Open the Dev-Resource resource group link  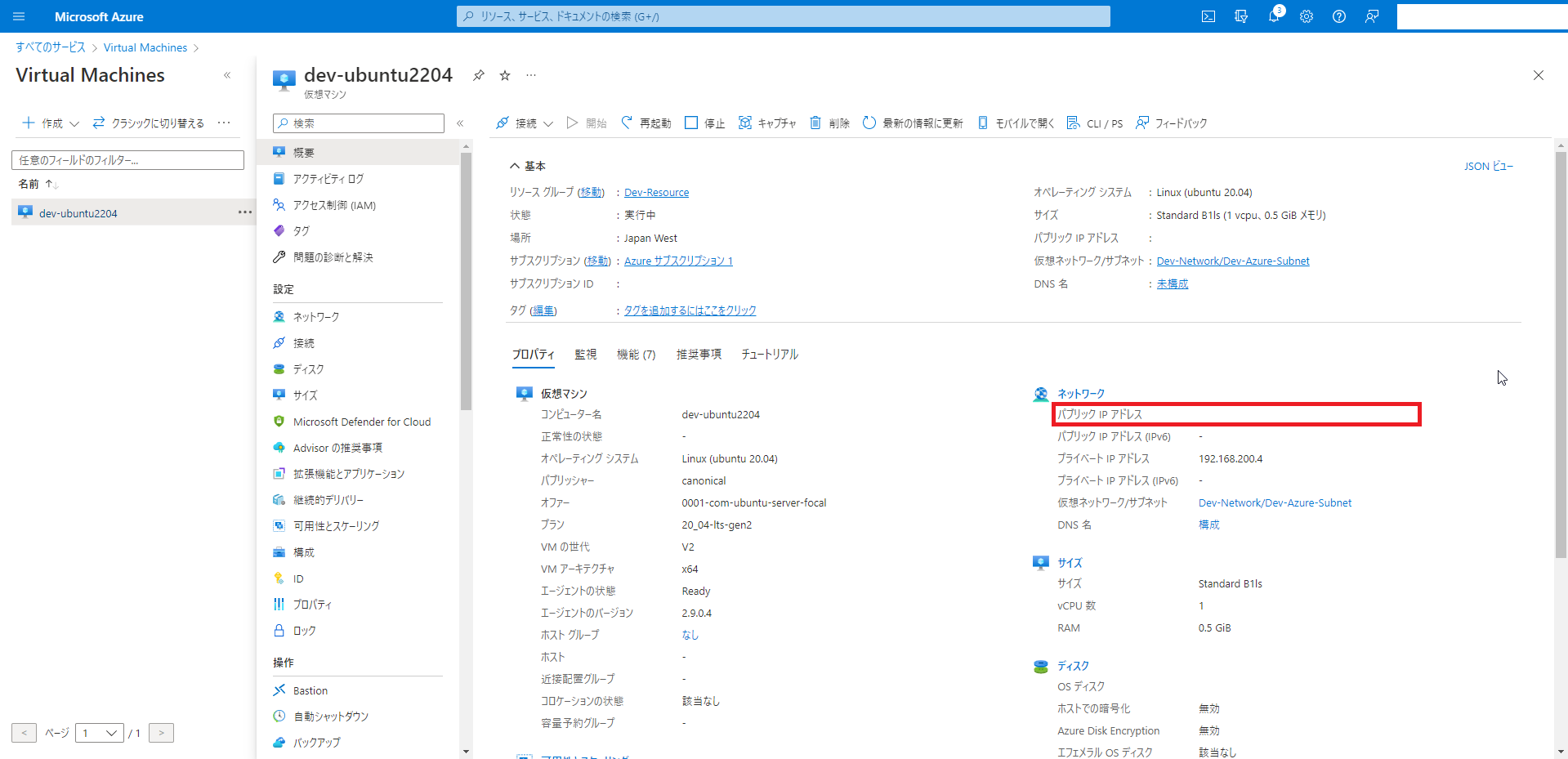click(x=656, y=193)
